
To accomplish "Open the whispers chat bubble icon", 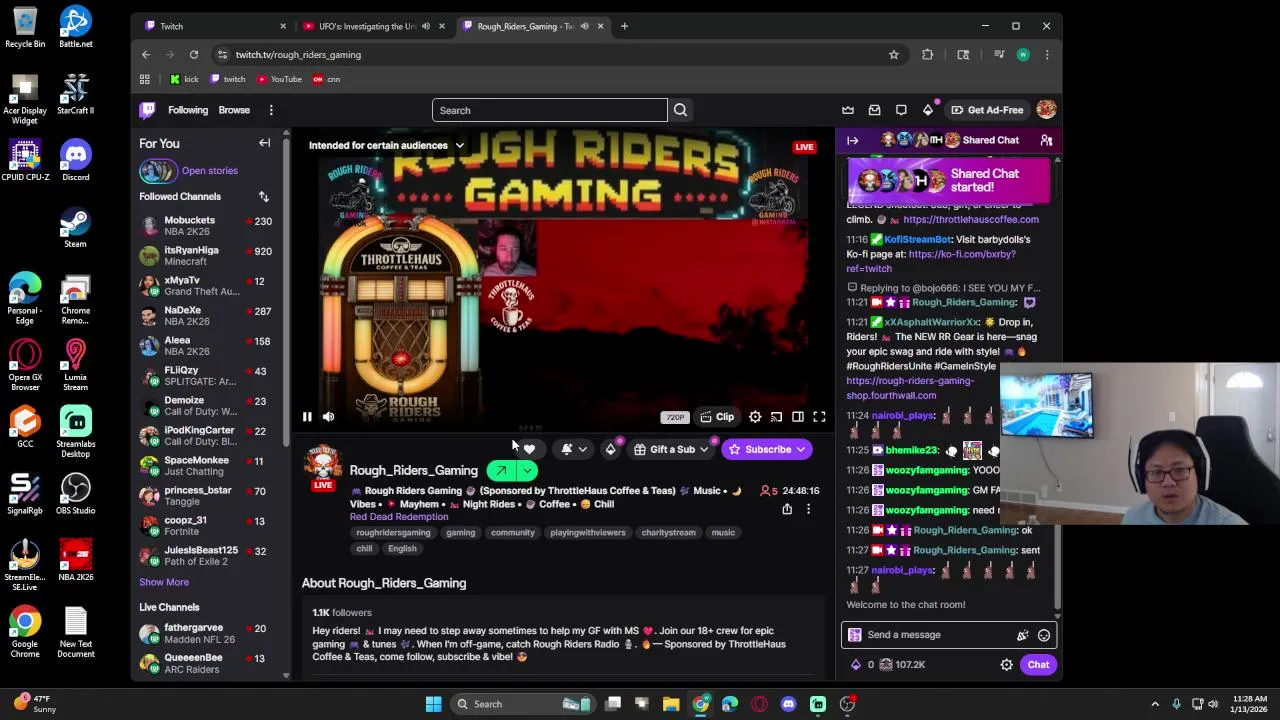I will pos(901,110).
